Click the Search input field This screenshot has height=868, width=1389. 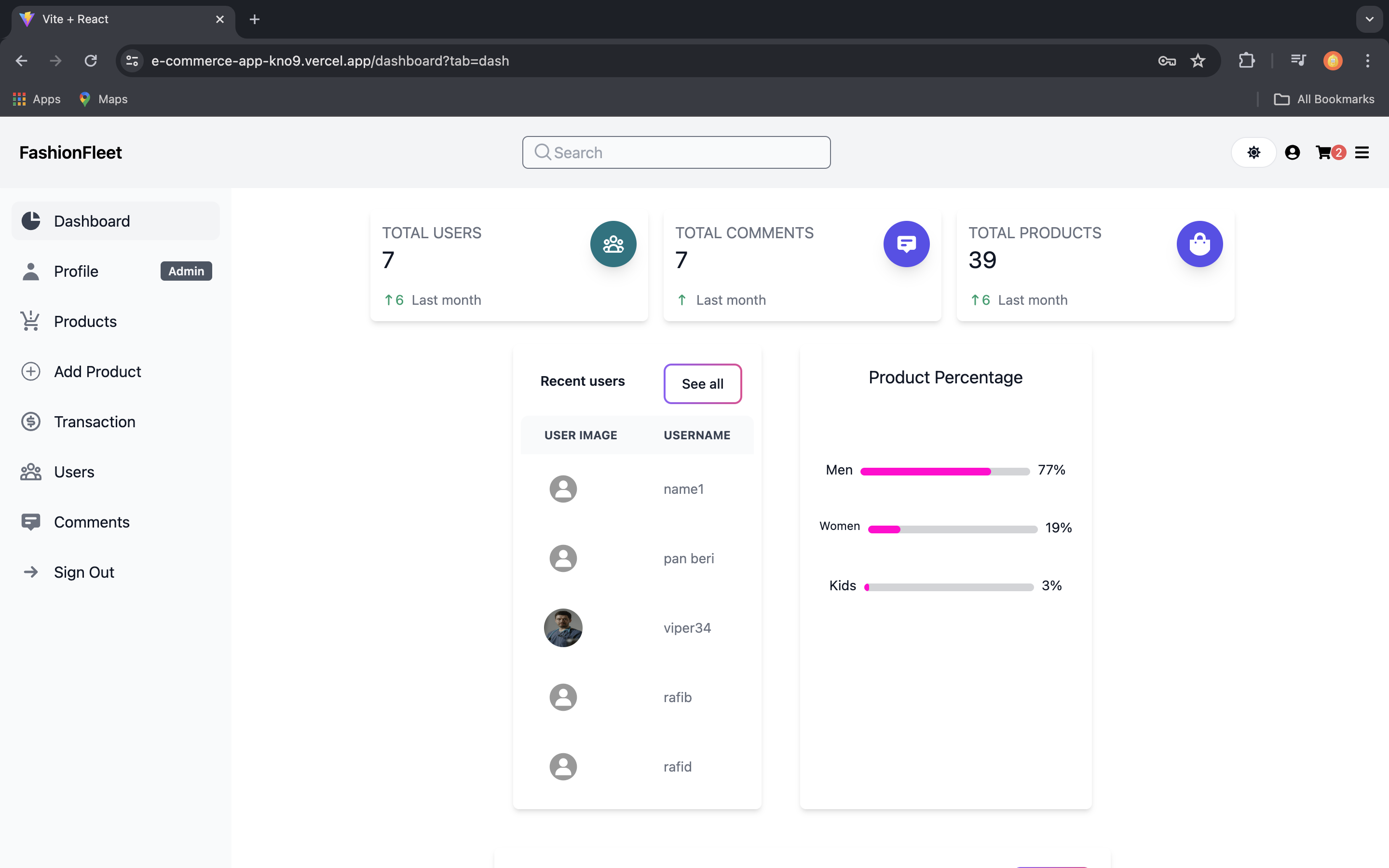[x=676, y=152]
